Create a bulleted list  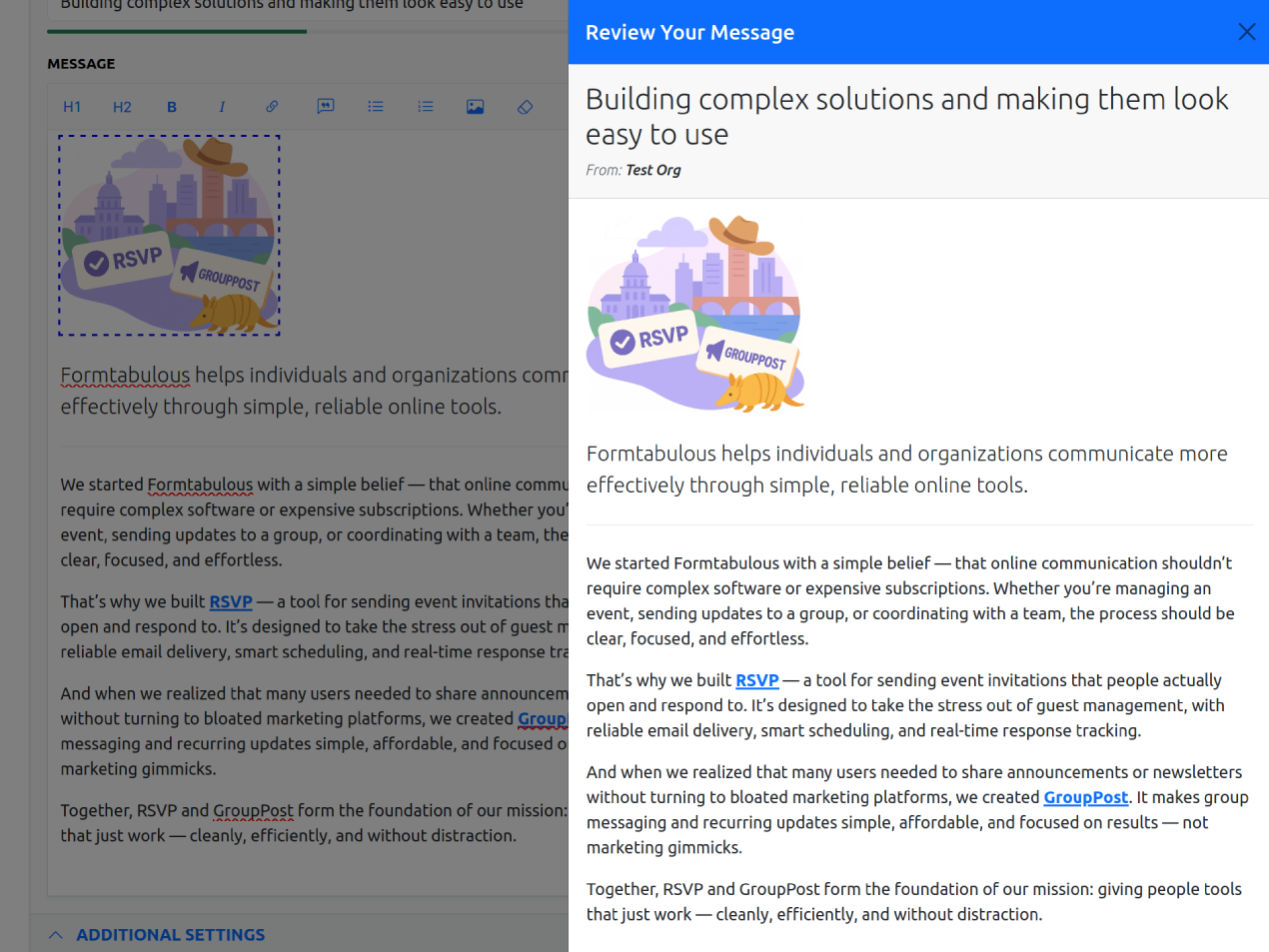click(x=376, y=107)
